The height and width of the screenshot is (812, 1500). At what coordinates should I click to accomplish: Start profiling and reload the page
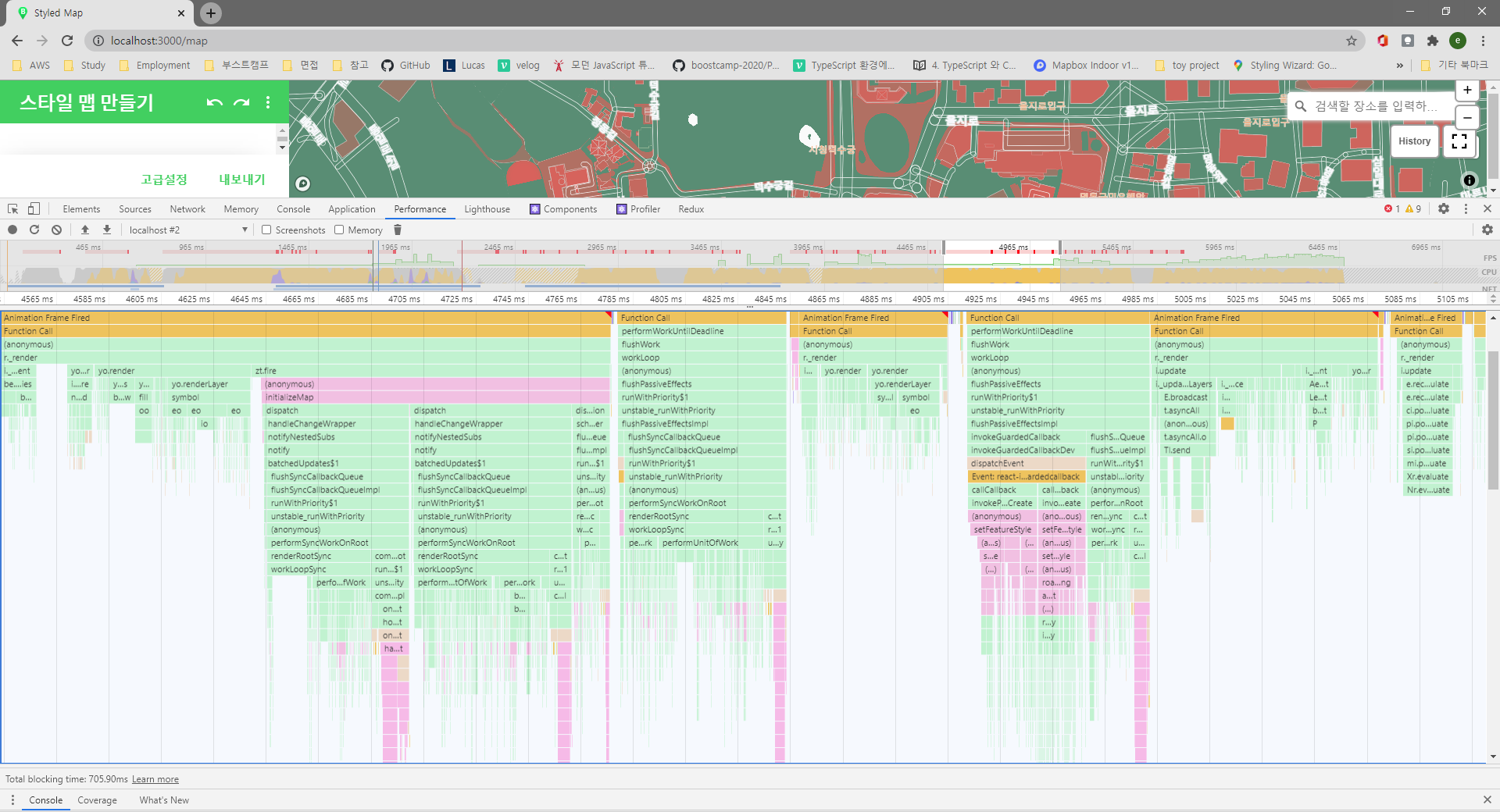pyautogui.click(x=34, y=230)
